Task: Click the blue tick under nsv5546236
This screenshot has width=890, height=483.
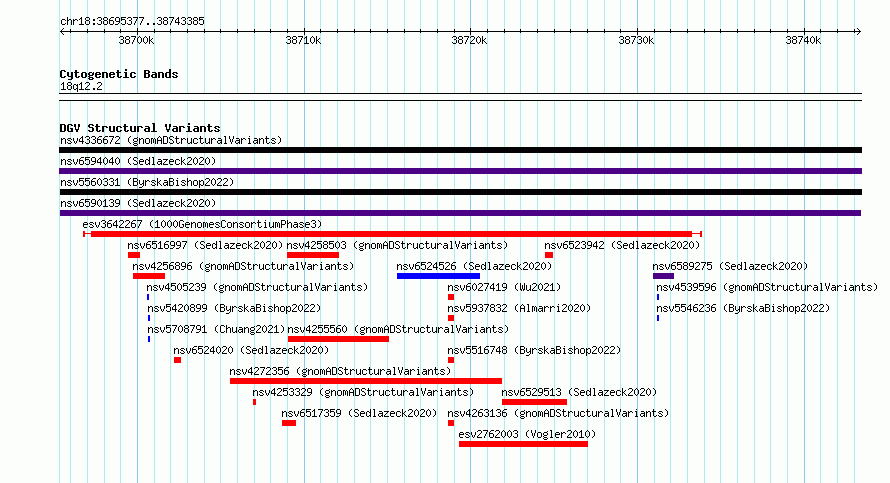Action: 658,318
